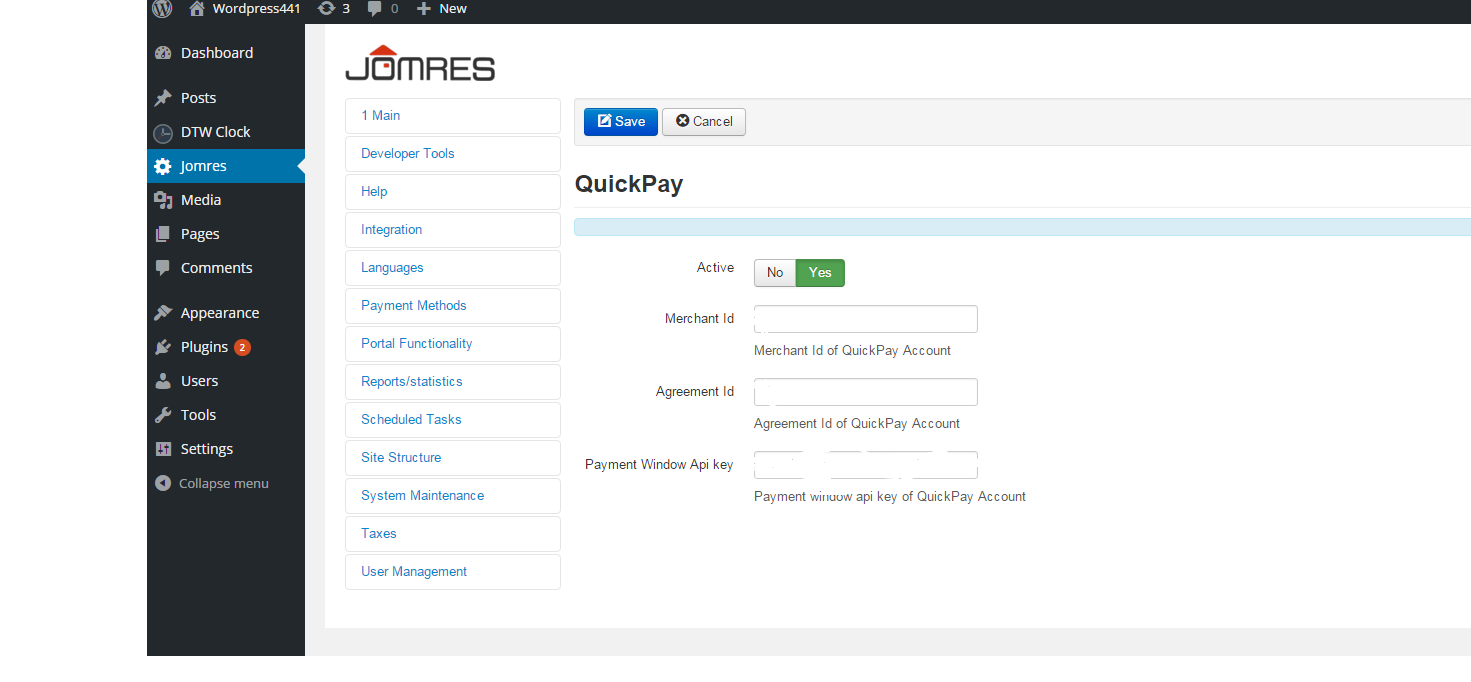Click the Comments speech bubble icon in sidebar
The height and width of the screenshot is (682, 1471).
163,268
